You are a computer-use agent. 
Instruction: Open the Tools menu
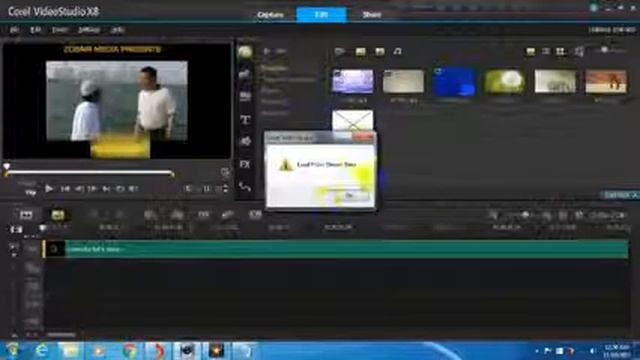(x=60, y=30)
